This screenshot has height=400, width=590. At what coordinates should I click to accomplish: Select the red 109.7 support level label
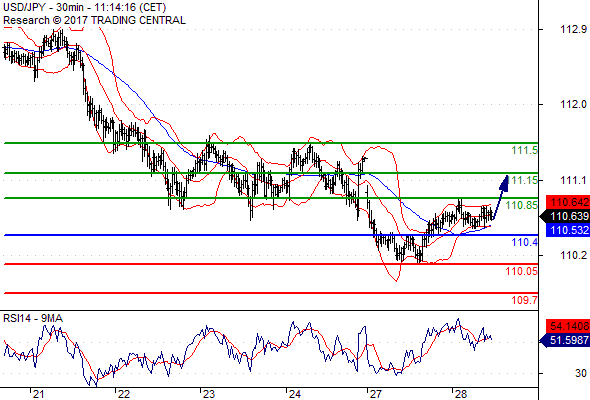pos(525,300)
